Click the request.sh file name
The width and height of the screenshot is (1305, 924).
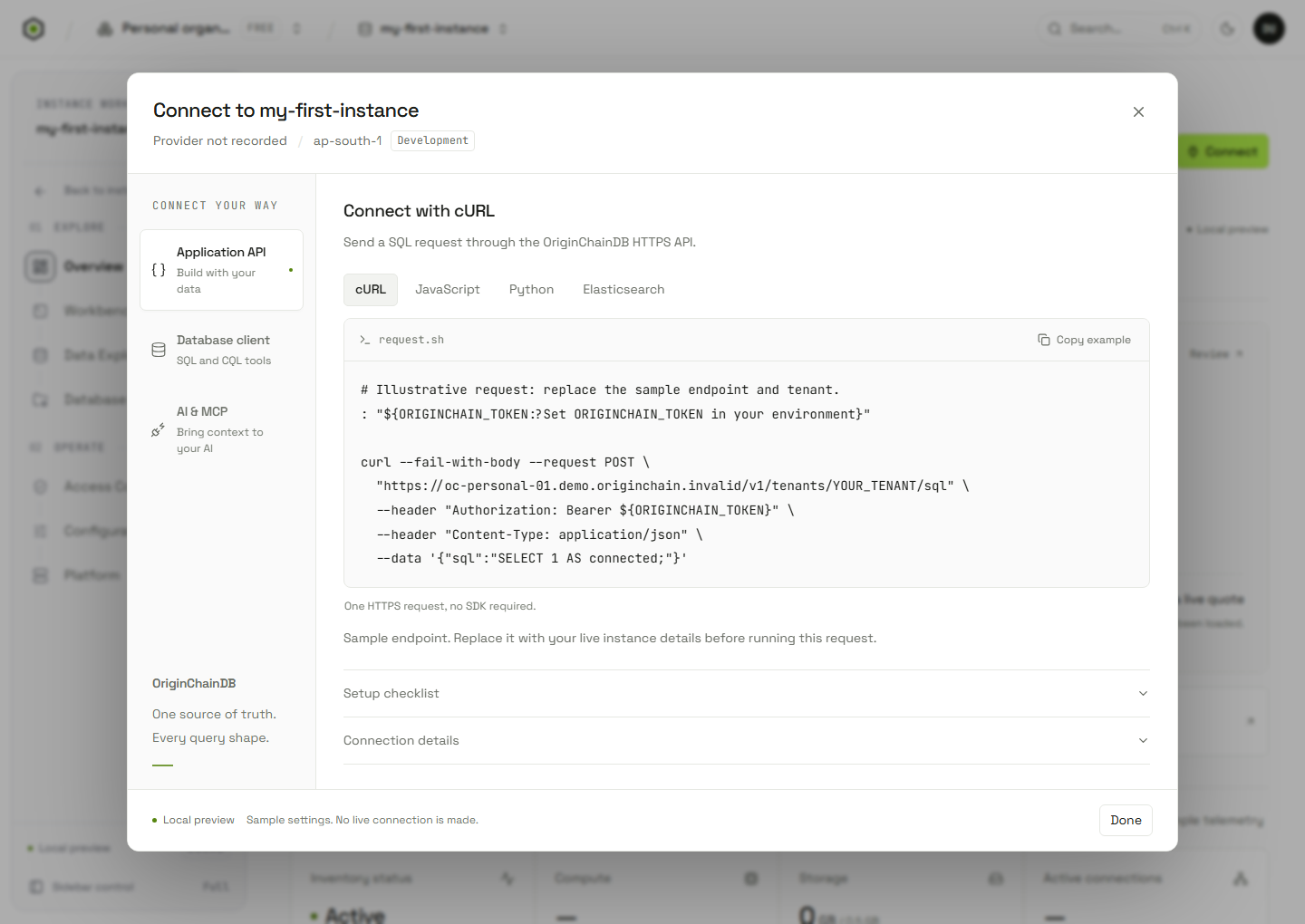pyautogui.click(x=411, y=340)
